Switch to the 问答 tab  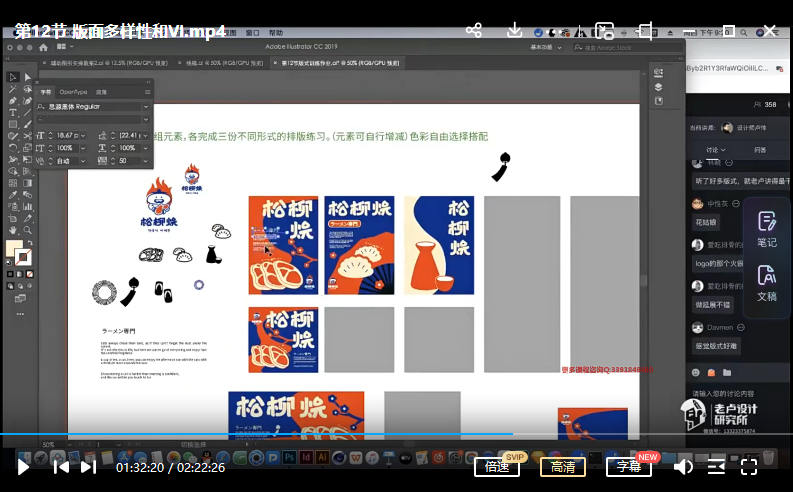pyautogui.click(x=760, y=149)
